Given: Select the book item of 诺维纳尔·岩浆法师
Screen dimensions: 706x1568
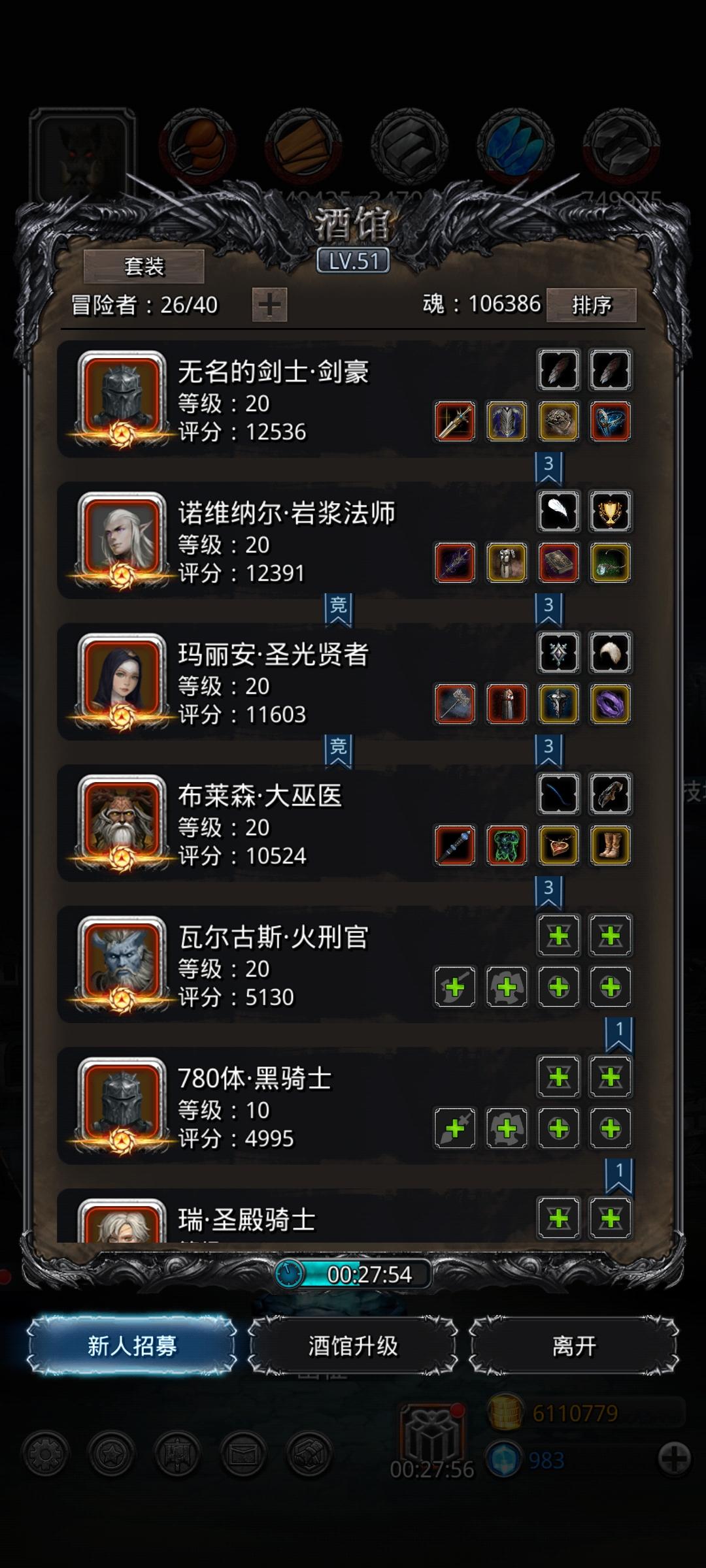Looking at the screenshot, I should (559, 563).
